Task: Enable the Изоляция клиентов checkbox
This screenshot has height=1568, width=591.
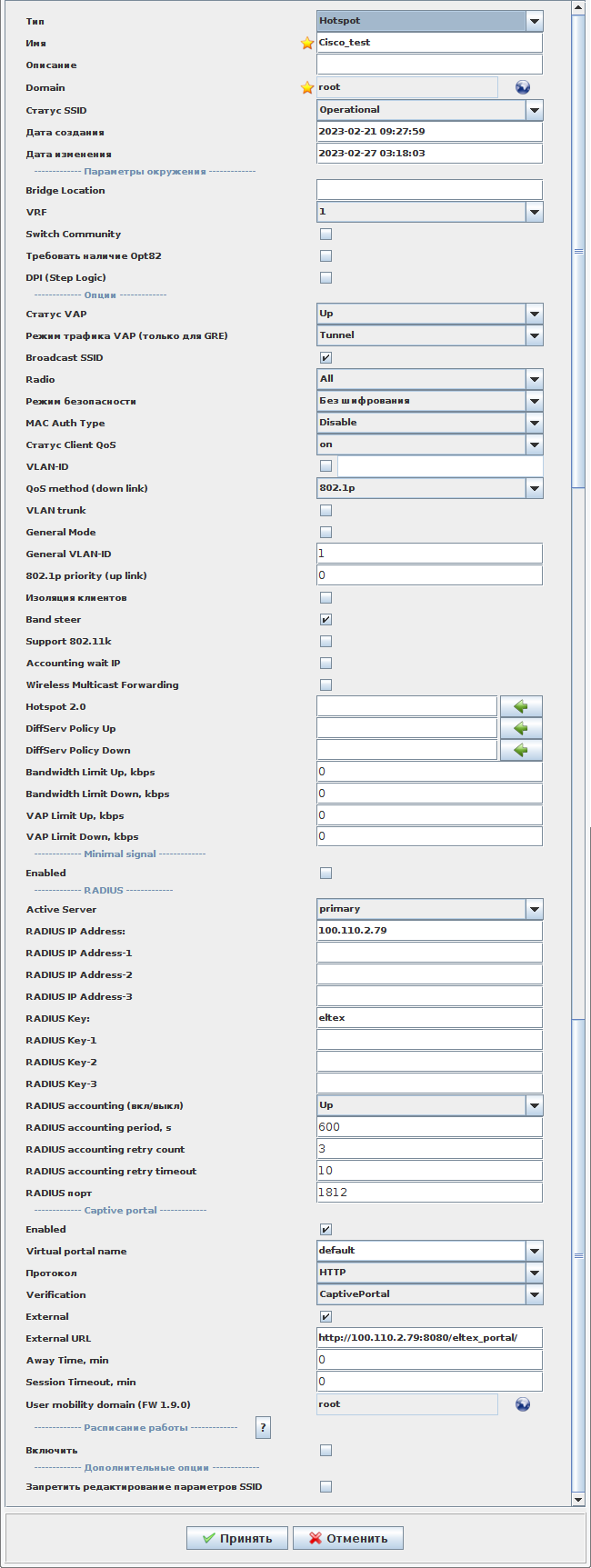Action: pyautogui.click(x=326, y=598)
